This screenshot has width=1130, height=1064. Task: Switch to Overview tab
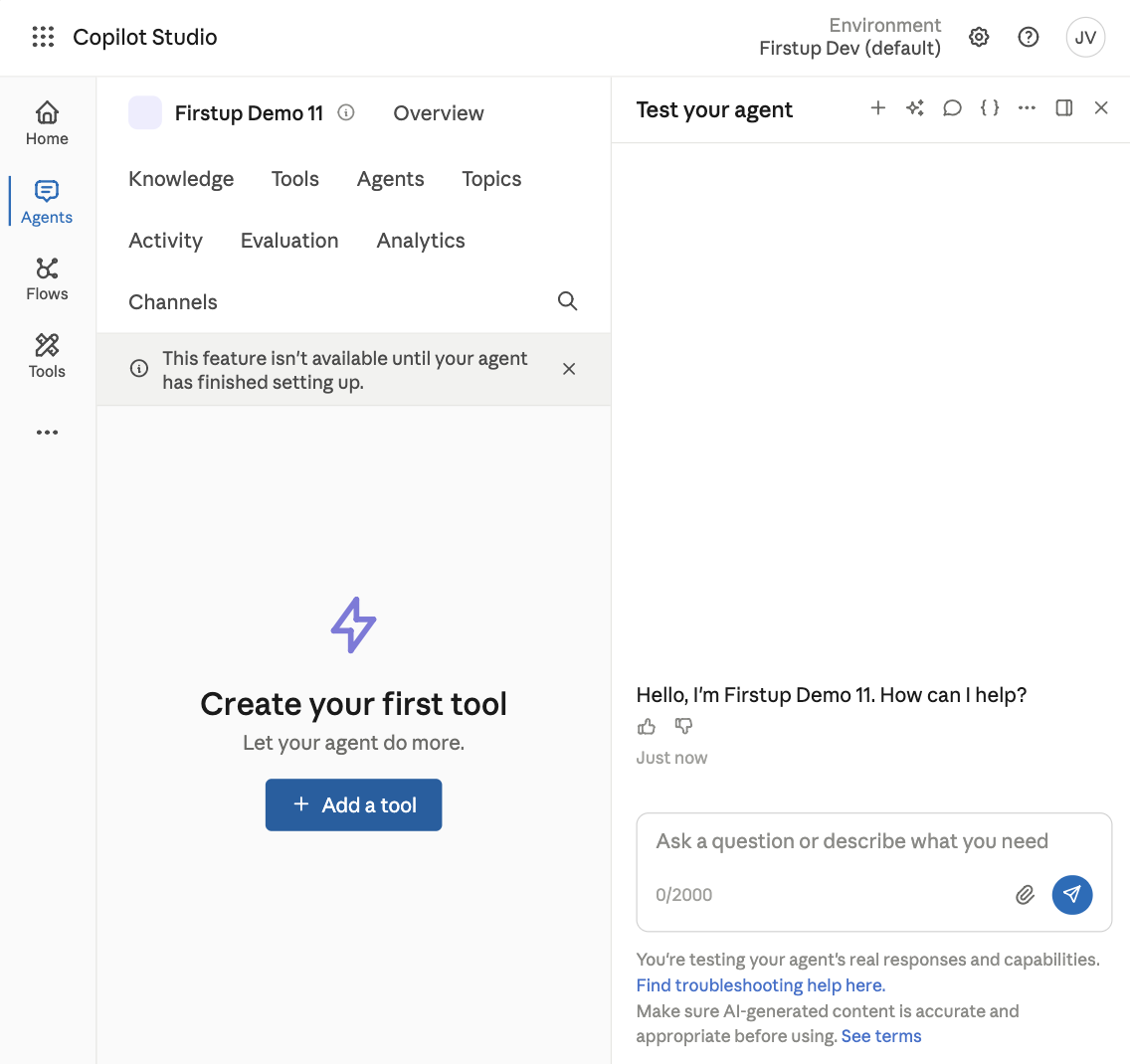(438, 113)
